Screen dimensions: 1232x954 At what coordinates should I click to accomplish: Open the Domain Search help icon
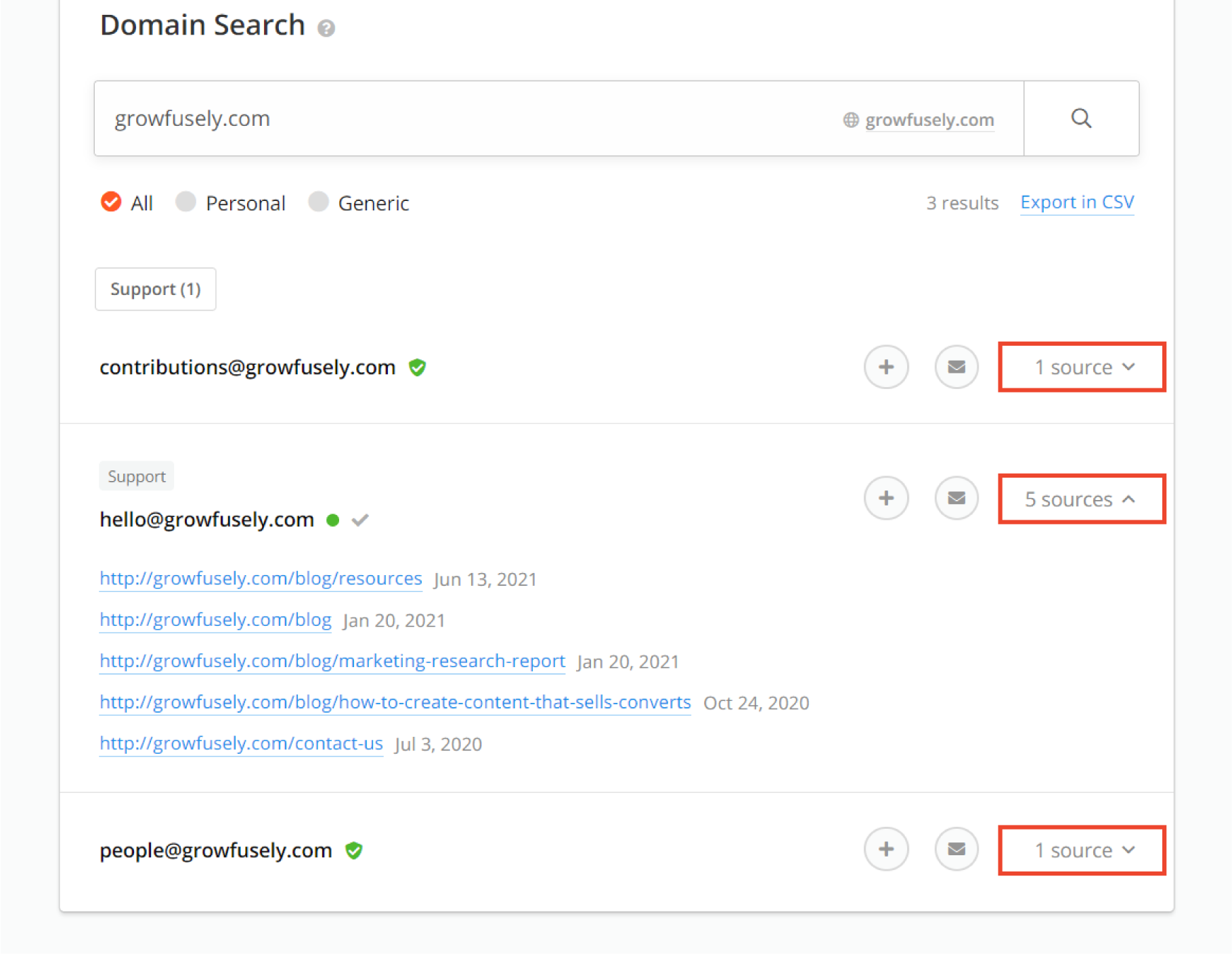coord(327,28)
